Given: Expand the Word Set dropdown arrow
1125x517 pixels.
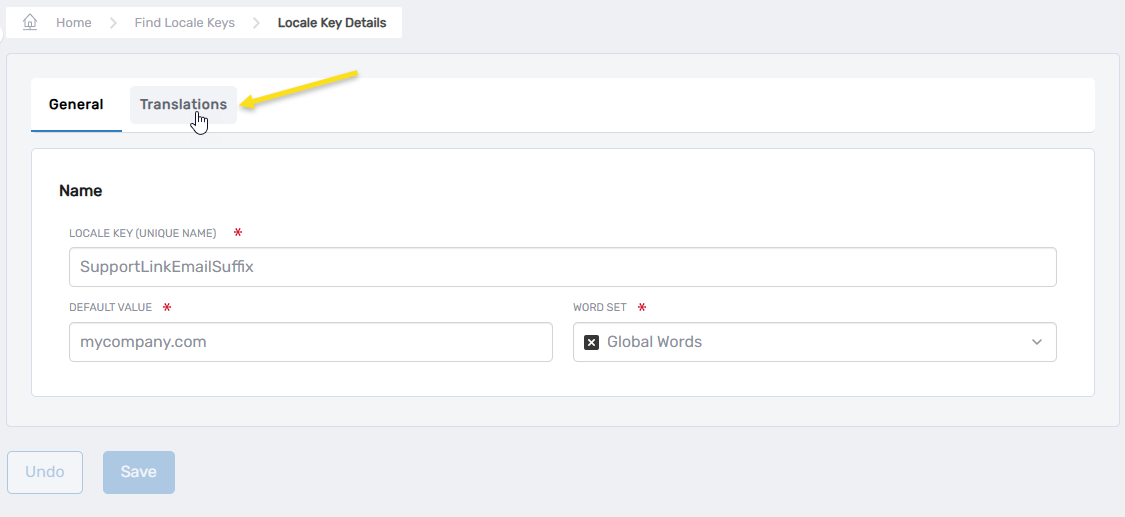Looking at the screenshot, I should pyautogui.click(x=1036, y=342).
